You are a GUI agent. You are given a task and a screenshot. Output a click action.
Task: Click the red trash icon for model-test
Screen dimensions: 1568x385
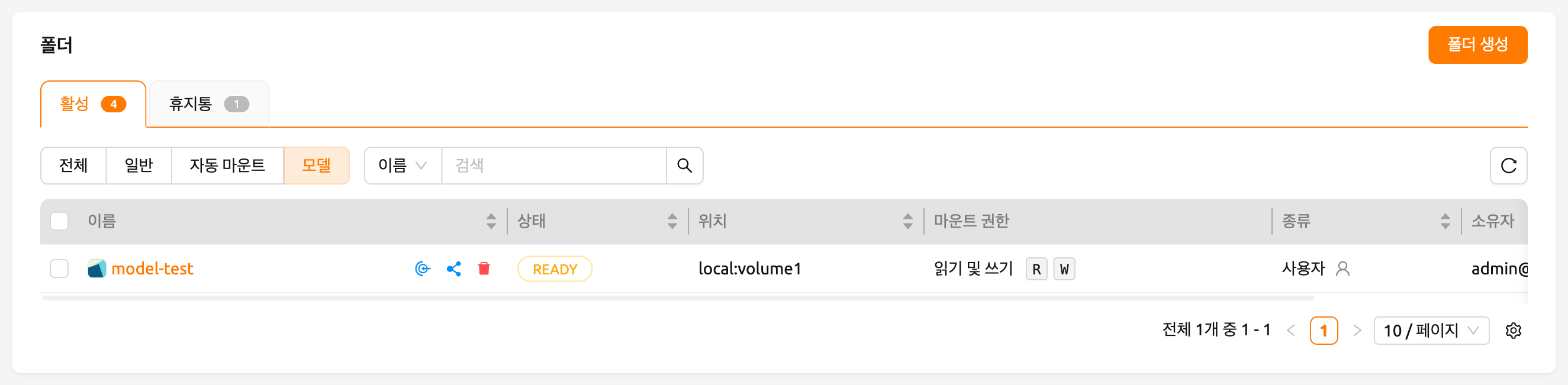[x=484, y=269]
